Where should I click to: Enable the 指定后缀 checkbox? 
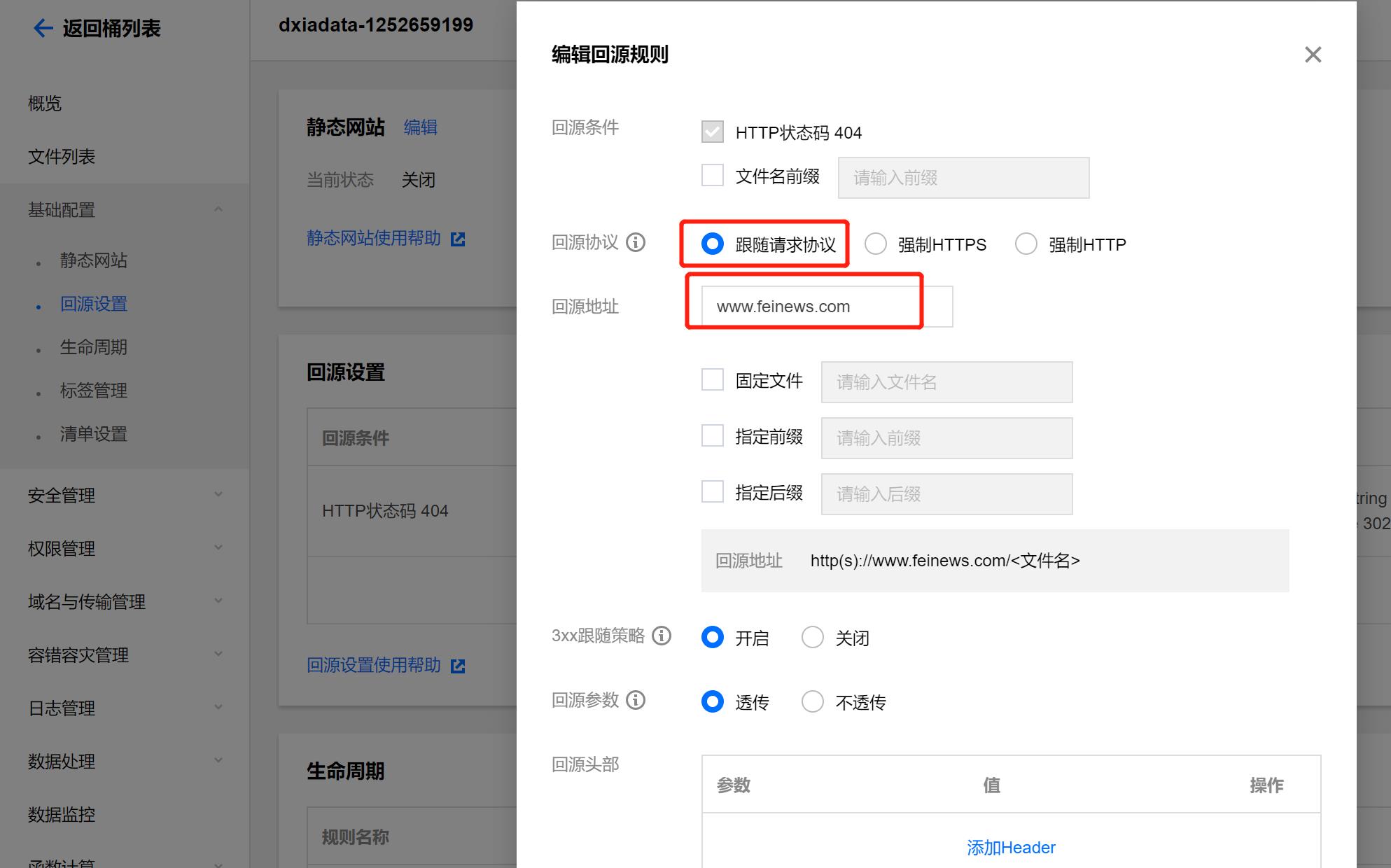pos(713,491)
